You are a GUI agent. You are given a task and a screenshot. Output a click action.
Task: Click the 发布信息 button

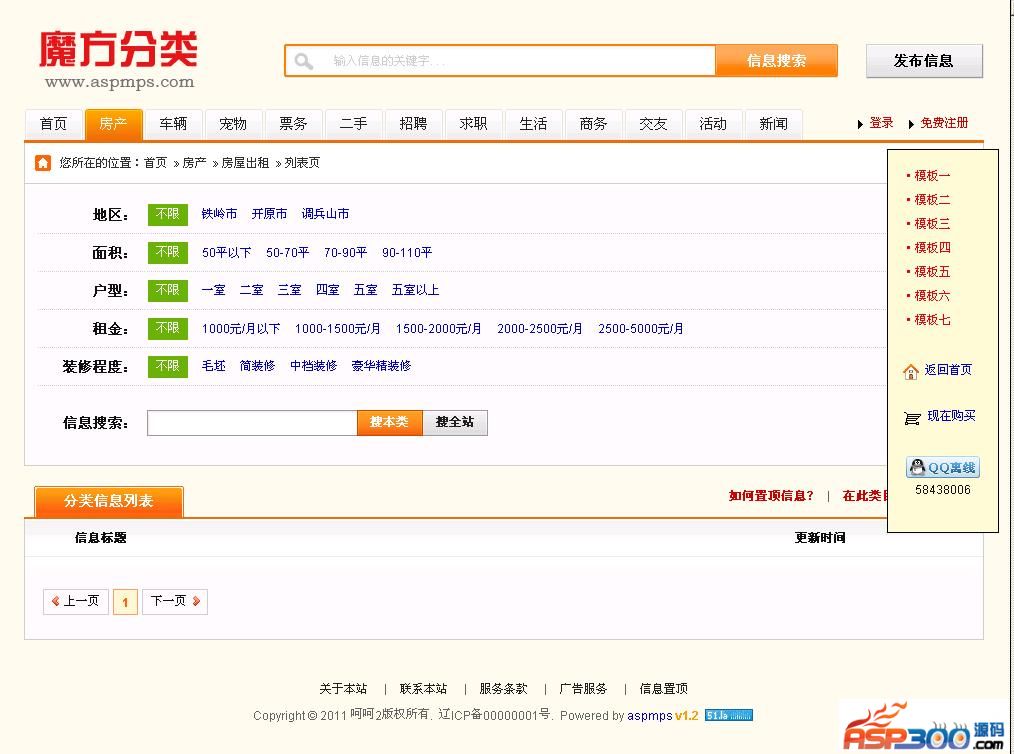pos(924,61)
